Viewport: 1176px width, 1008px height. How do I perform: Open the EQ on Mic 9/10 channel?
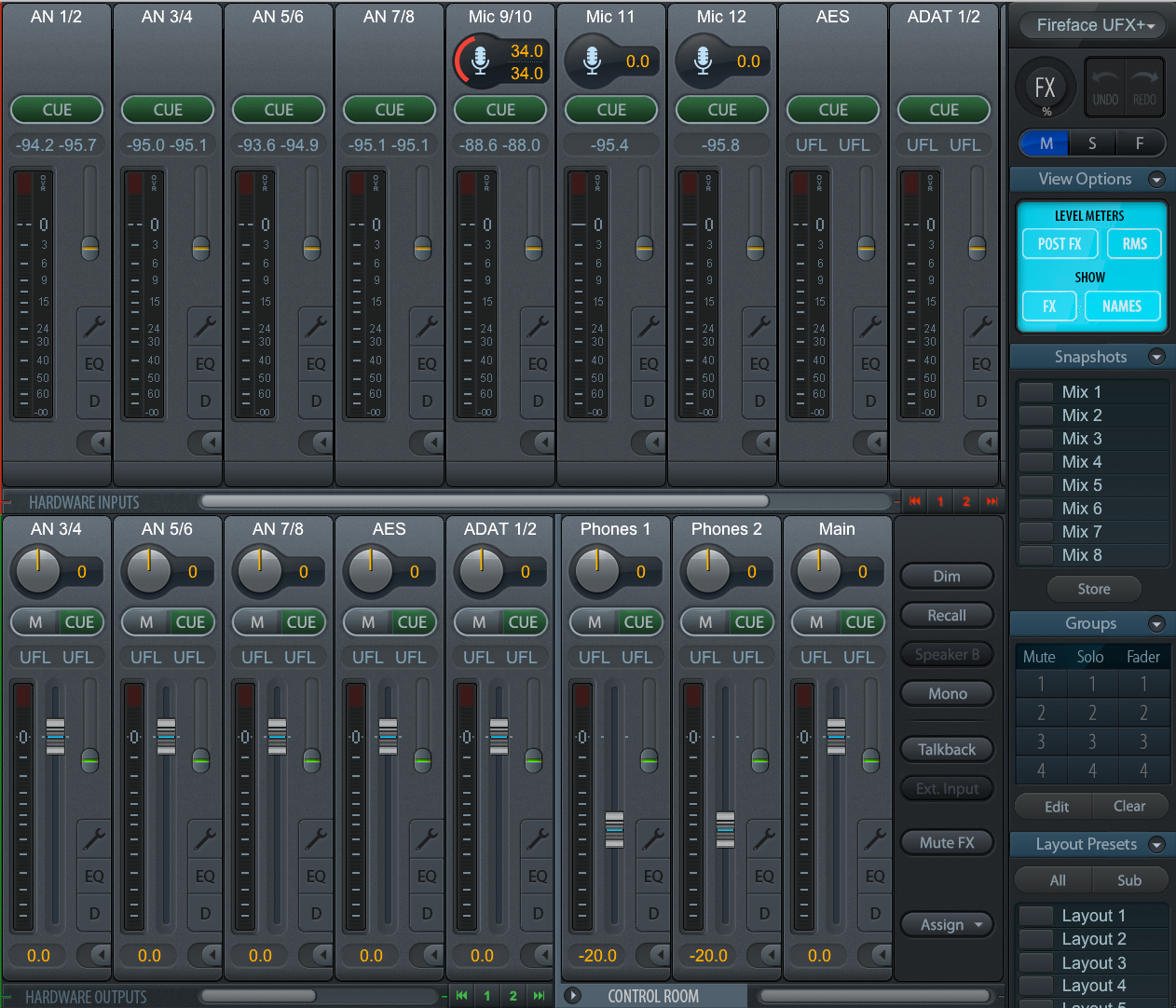[537, 364]
